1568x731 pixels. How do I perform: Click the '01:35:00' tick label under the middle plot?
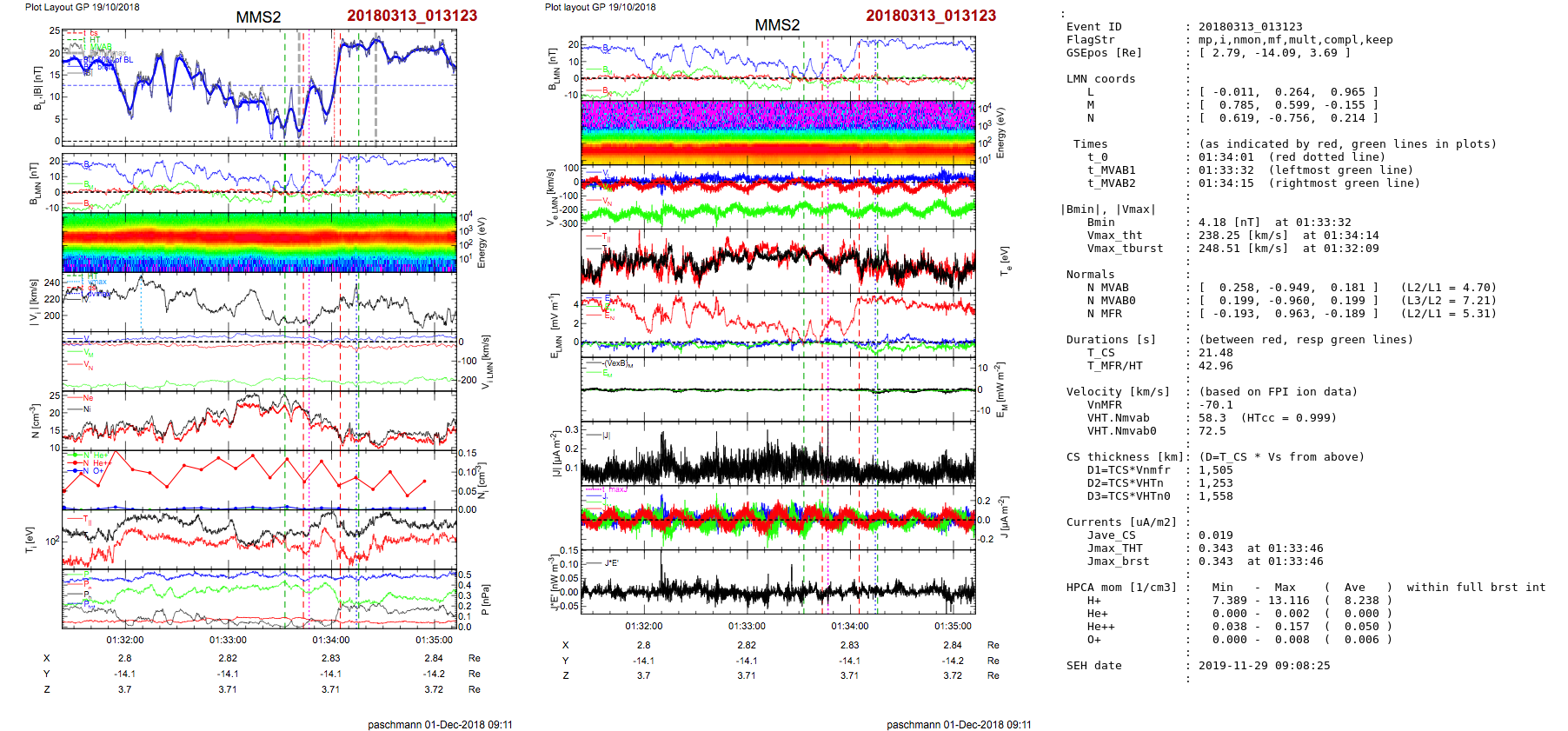[x=953, y=626]
